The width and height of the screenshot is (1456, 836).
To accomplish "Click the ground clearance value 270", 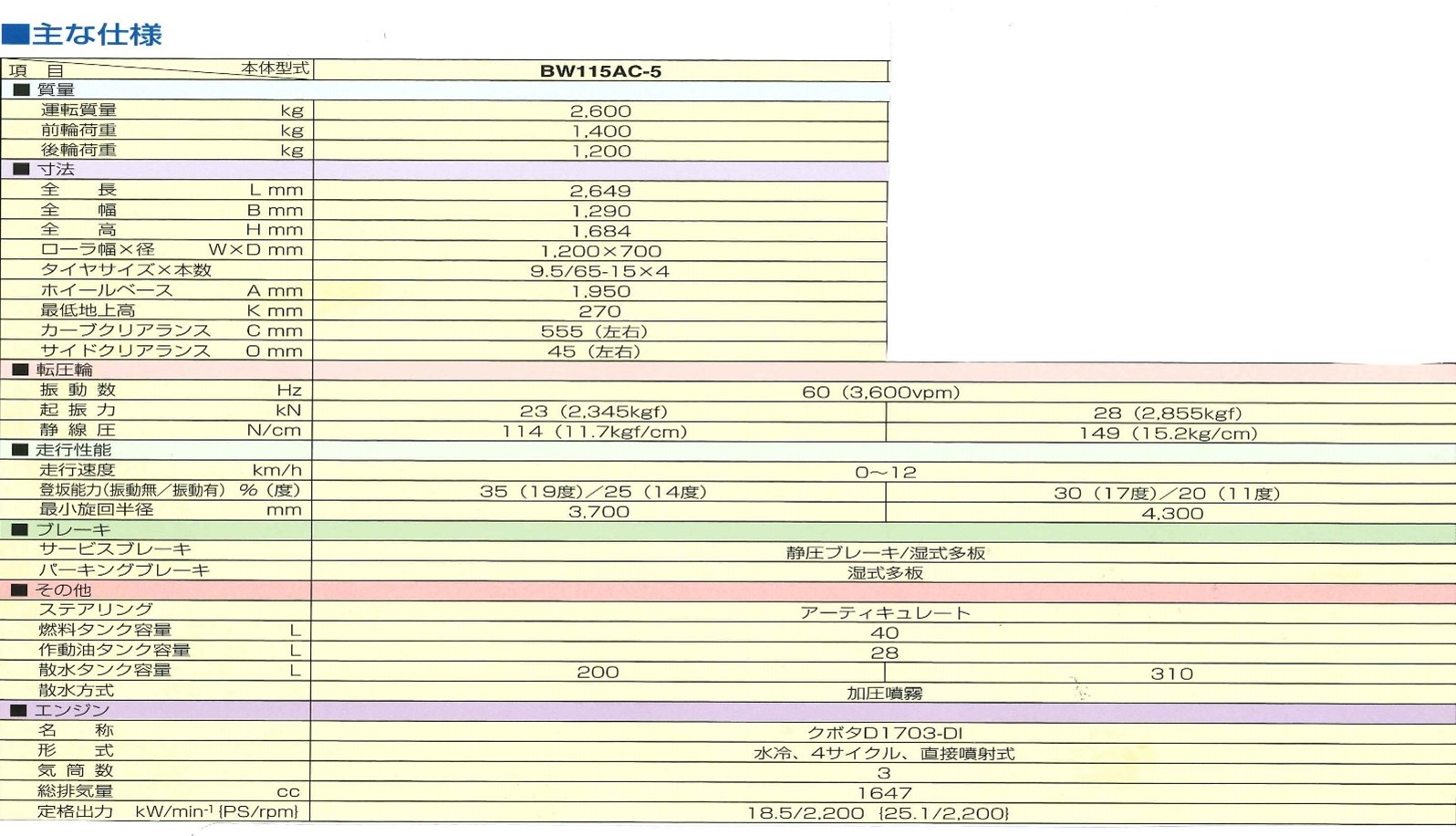I will pyautogui.click(x=600, y=312).
